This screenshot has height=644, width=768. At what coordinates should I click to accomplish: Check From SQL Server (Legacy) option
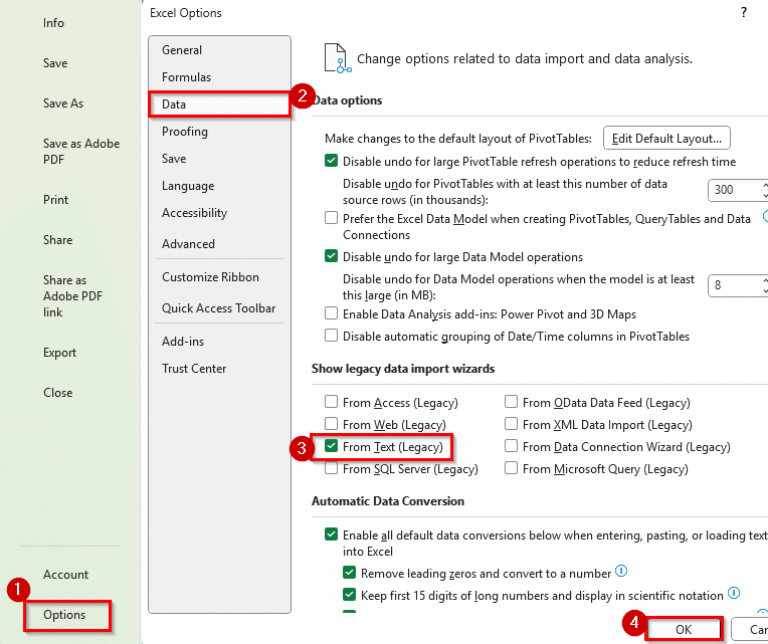click(331, 468)
